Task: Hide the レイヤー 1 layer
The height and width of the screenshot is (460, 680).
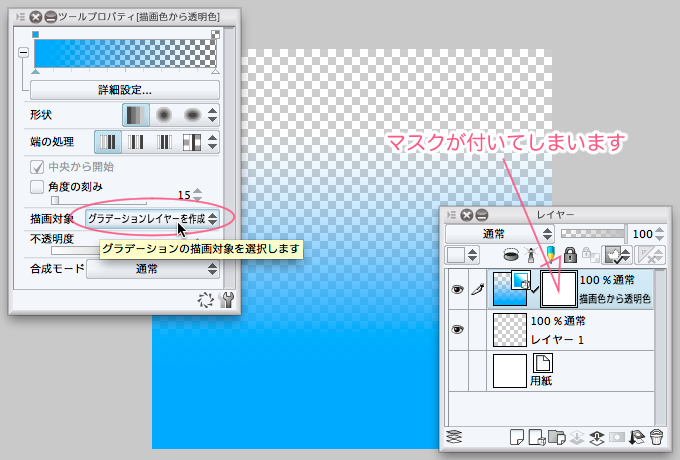Action: [x=457, y=329]
